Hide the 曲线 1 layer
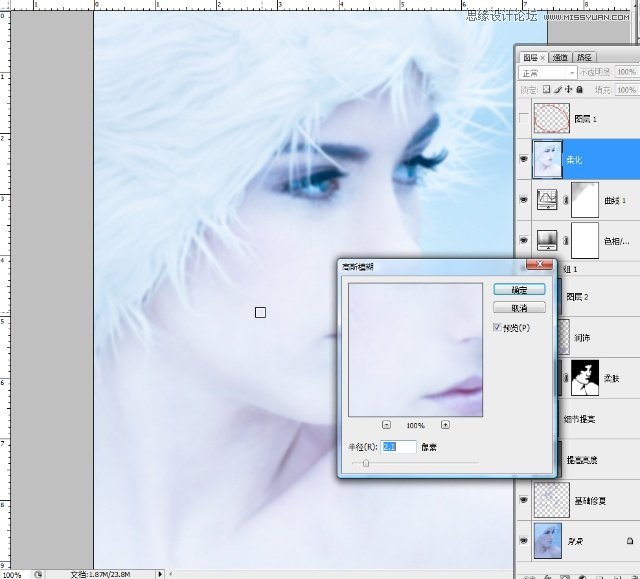This screenshot has height=579, width=640. (x=524, y=200)
